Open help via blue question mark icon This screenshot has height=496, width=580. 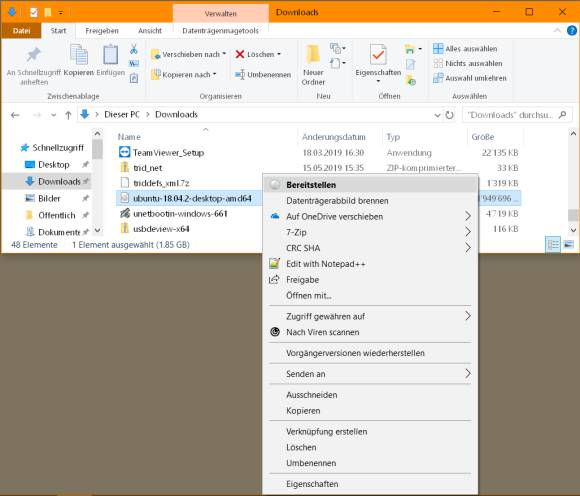(571, 30)
